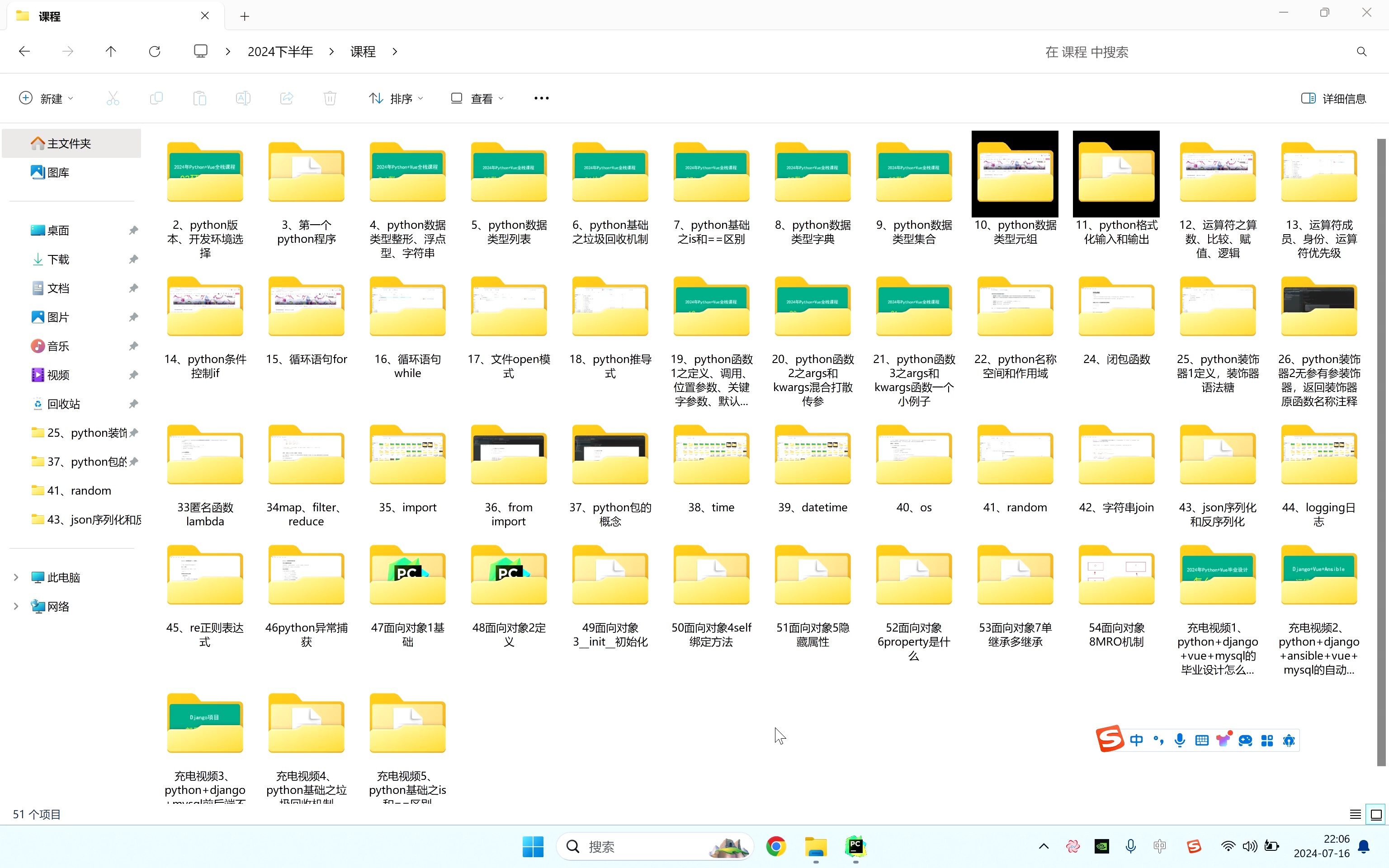The width and height of the screenshot is (1389, 868).
Task: Go back with the left arrow
Action: tap(24, 52)
